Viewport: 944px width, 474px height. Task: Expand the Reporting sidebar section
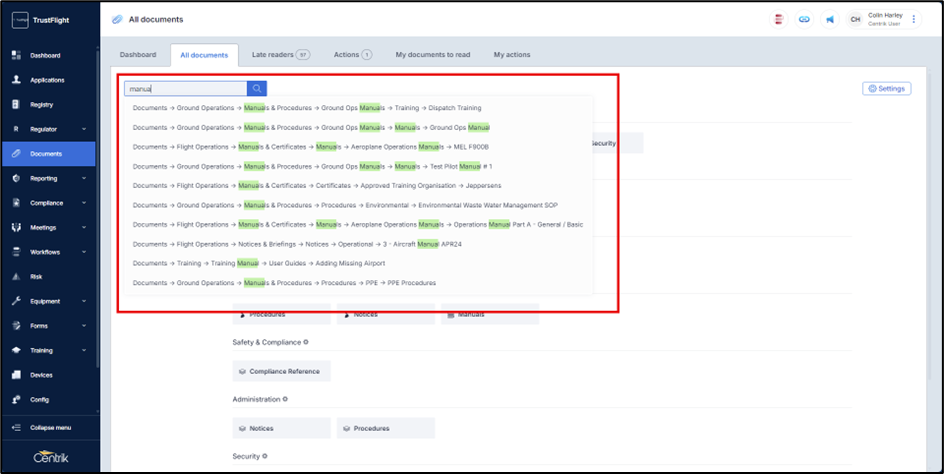coord(84,178)
